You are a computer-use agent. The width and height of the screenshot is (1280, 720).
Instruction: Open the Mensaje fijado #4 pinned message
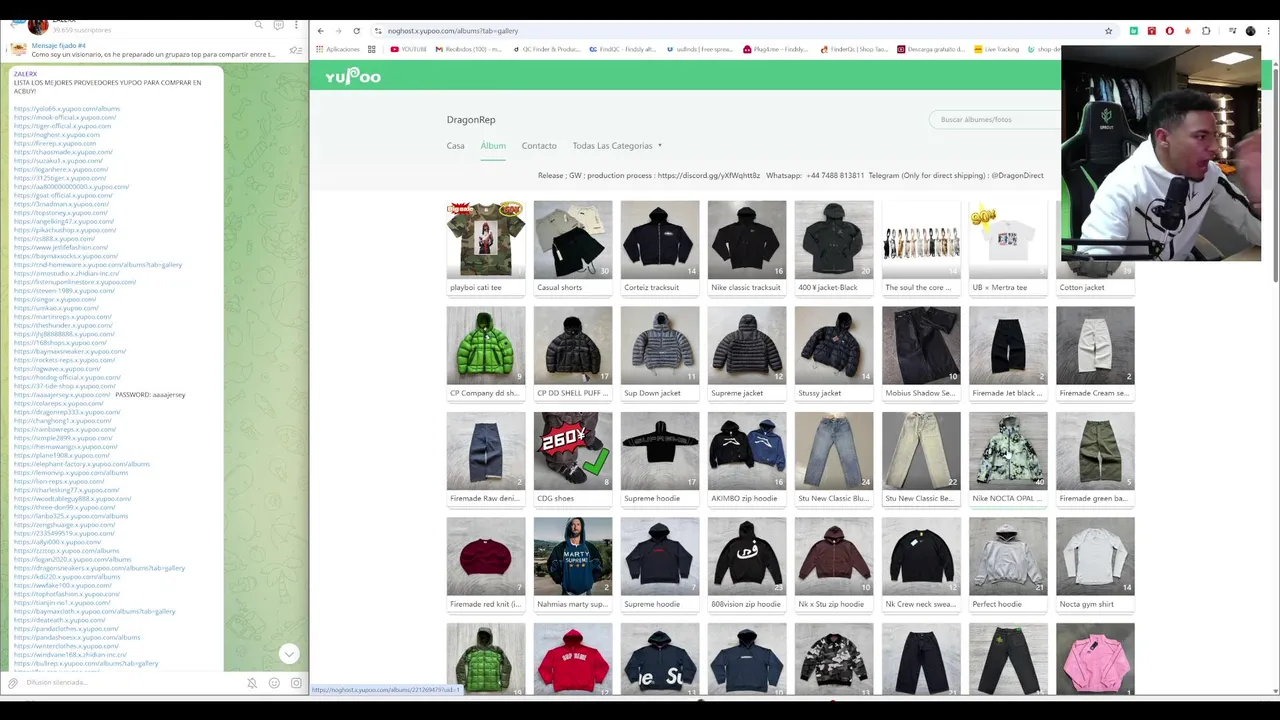pos(150,50)
